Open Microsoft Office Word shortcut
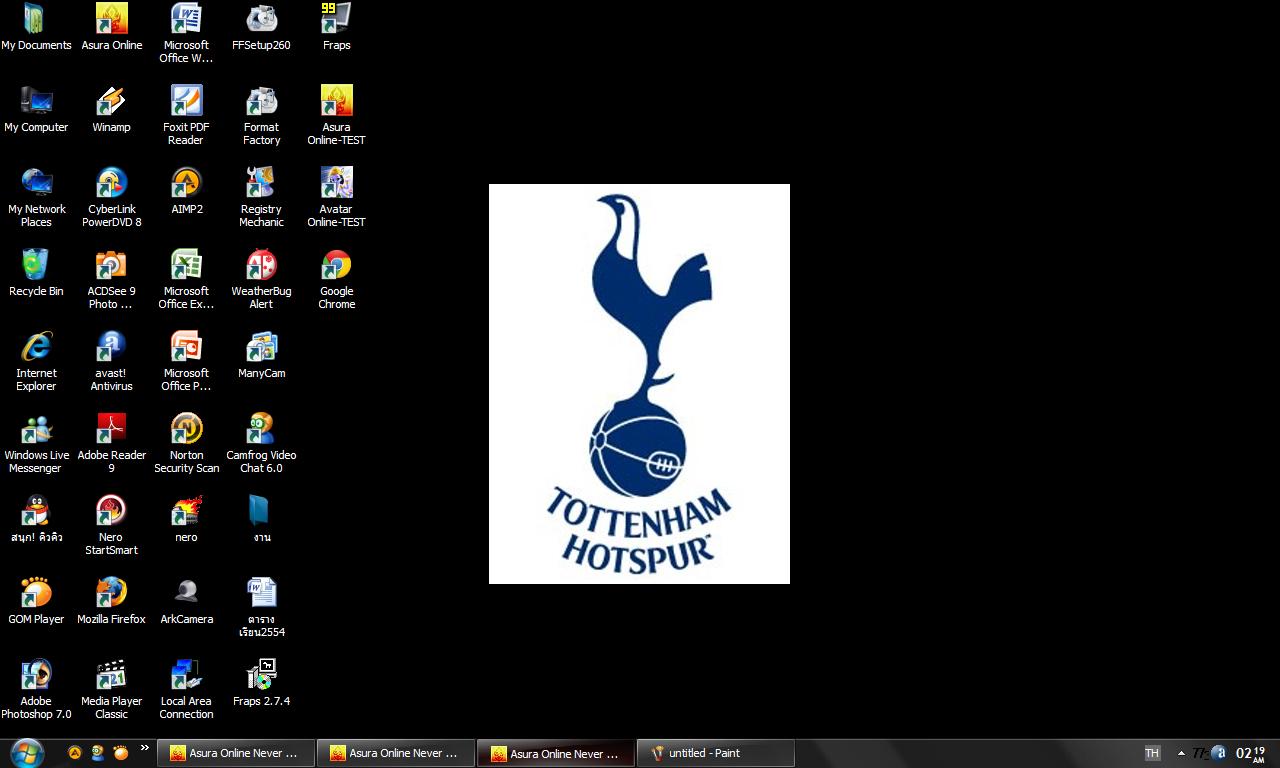 (186, 33)
